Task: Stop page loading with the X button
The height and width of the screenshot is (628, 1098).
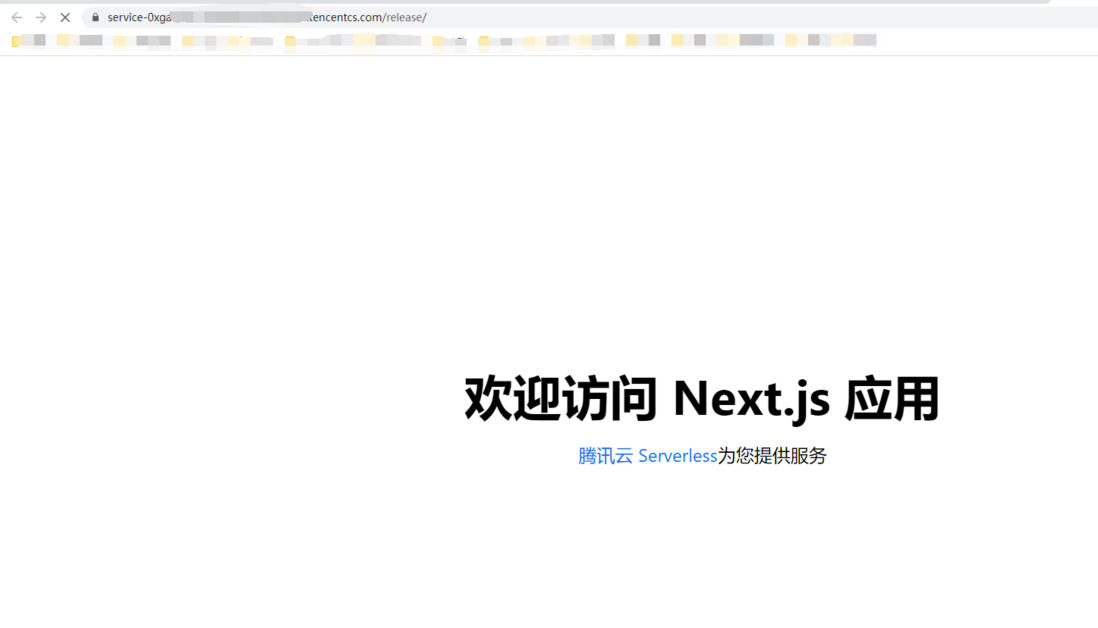Action: pyautogui.click(x=65, y=18)
